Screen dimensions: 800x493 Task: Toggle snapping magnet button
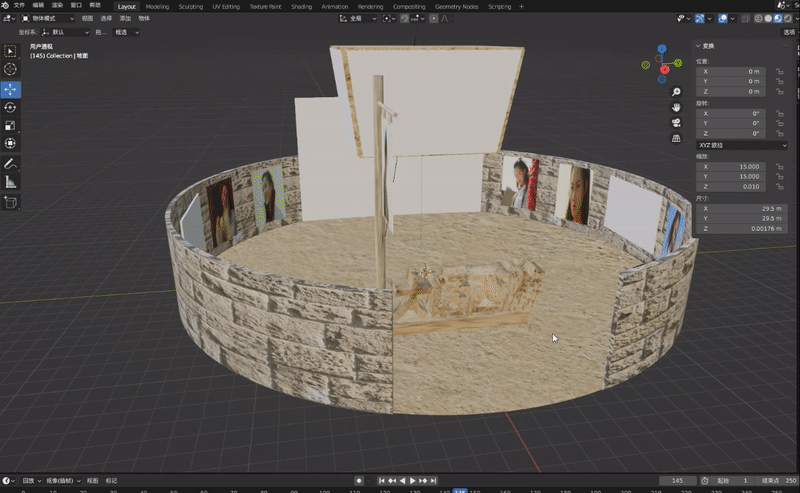coord(404,18)
